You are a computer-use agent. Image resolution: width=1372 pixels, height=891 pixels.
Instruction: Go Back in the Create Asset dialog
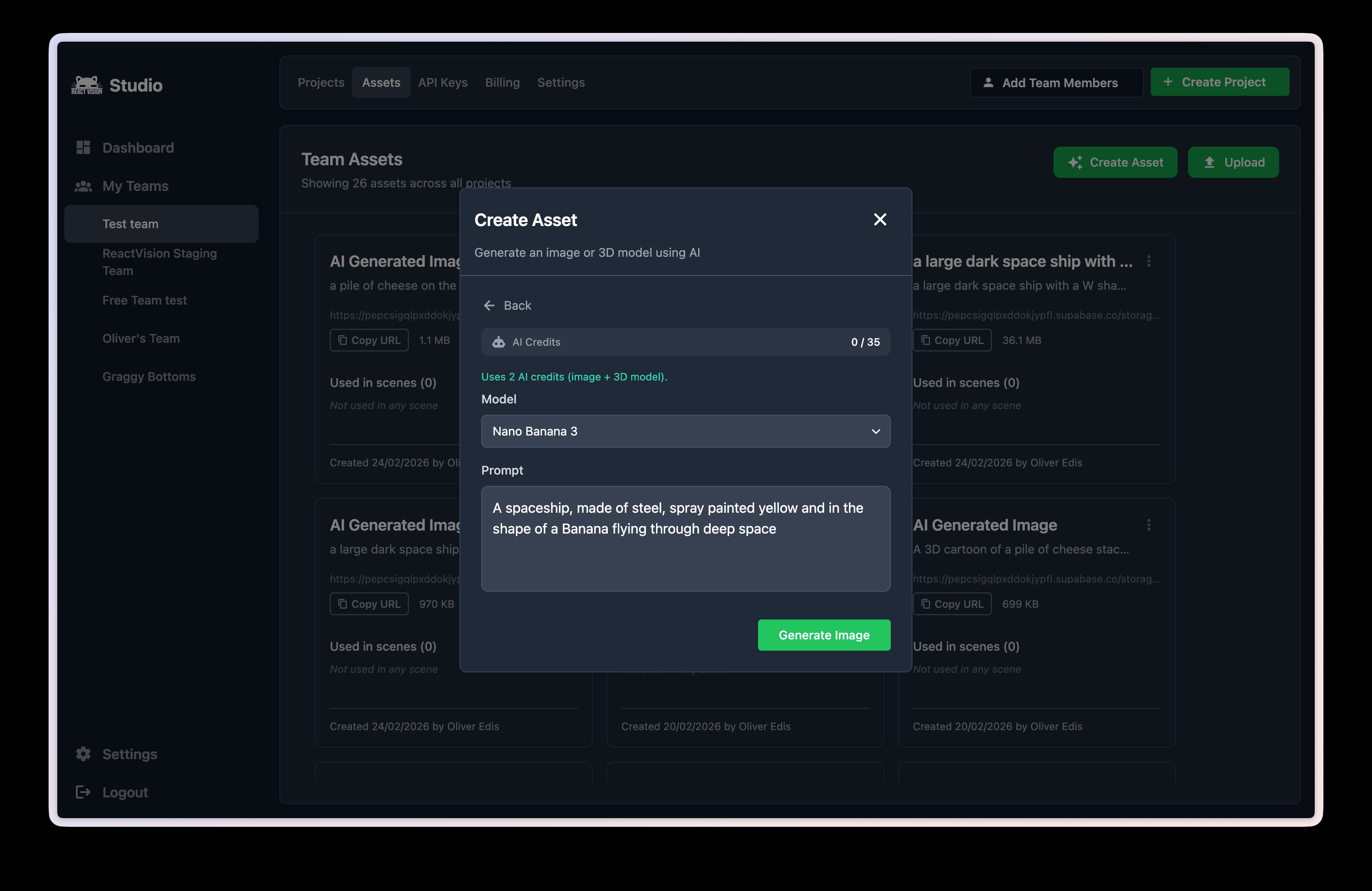[507, 305]
